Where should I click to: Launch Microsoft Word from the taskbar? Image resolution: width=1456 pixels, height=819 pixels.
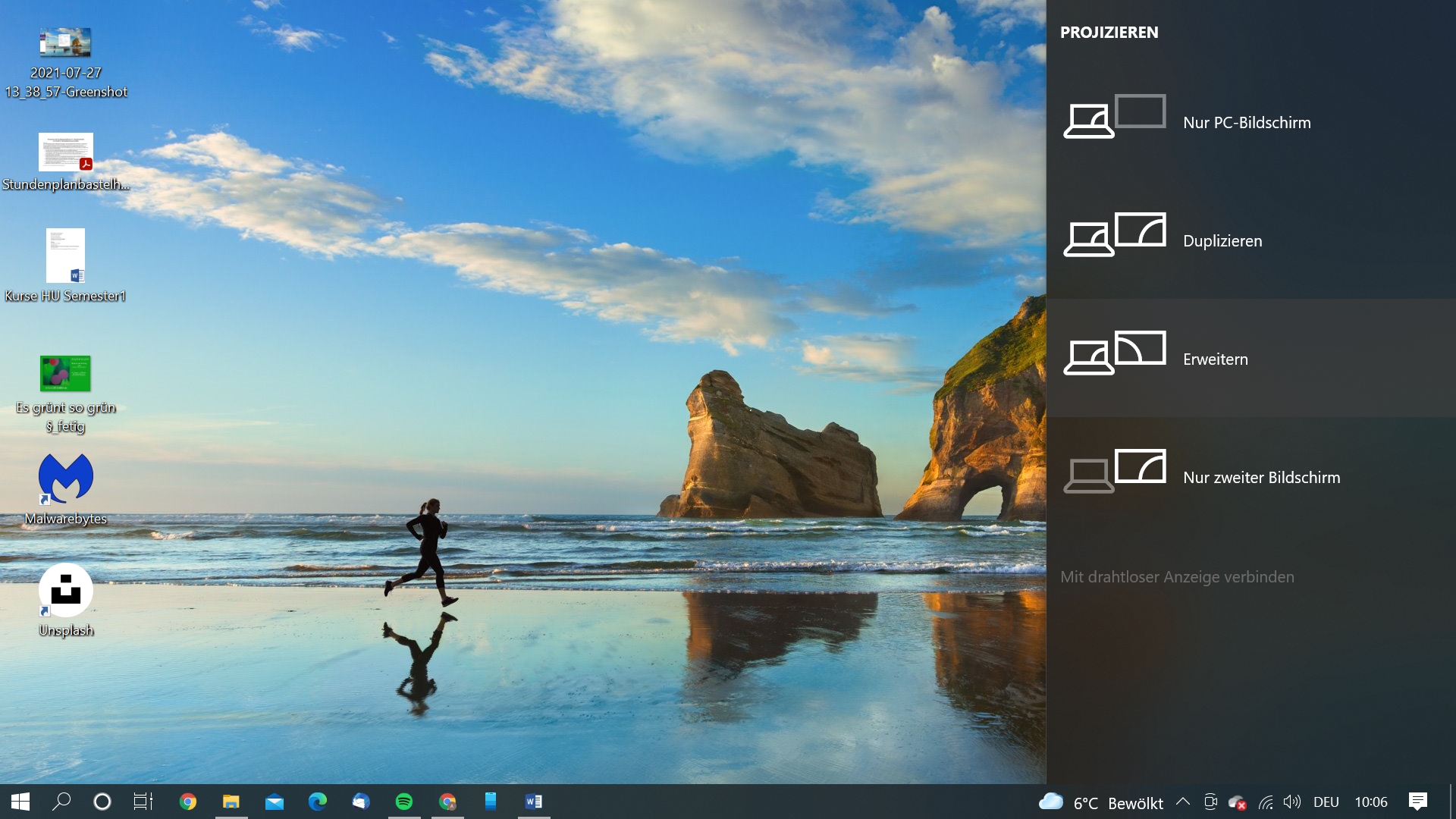point(533,802)
